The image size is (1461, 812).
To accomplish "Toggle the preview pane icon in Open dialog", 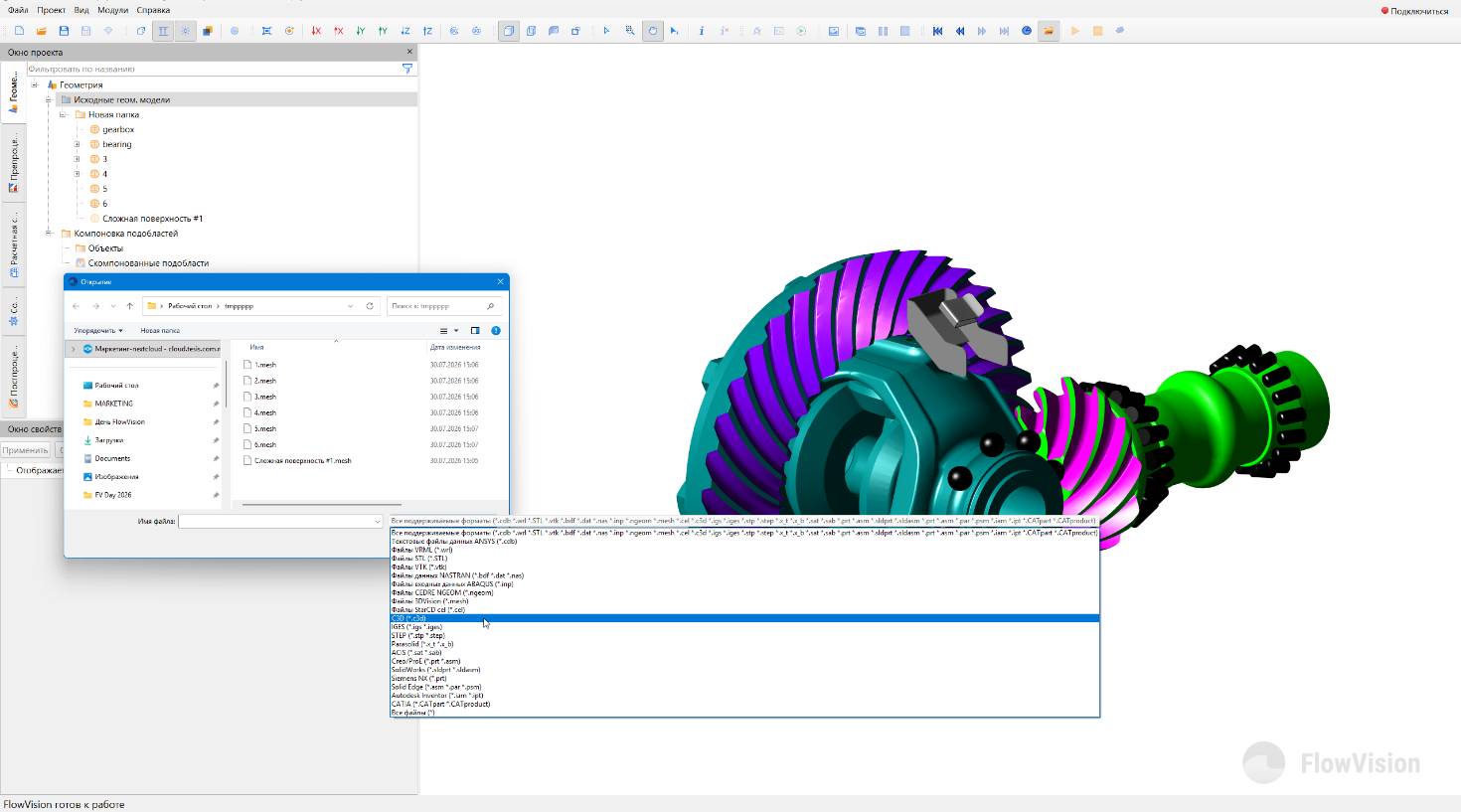I will (475, 331).
